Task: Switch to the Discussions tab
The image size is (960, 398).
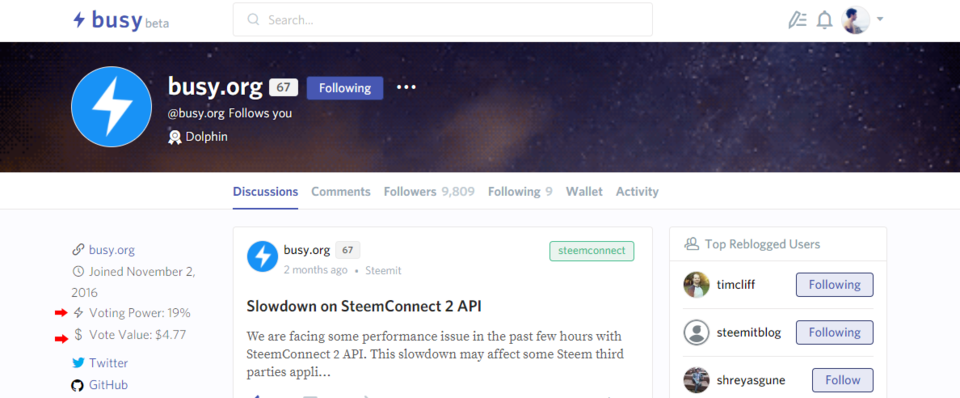Action: click(x=265, y=192)
